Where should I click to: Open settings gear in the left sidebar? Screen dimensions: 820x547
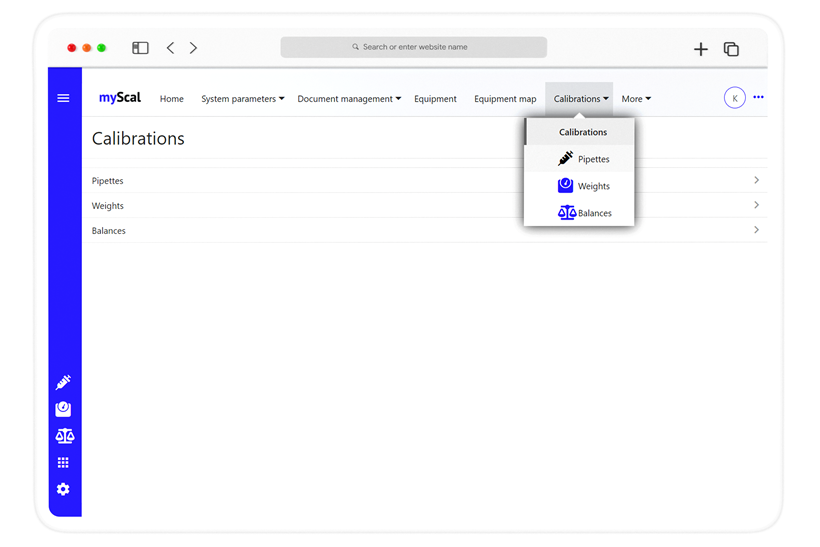[63, 489]
